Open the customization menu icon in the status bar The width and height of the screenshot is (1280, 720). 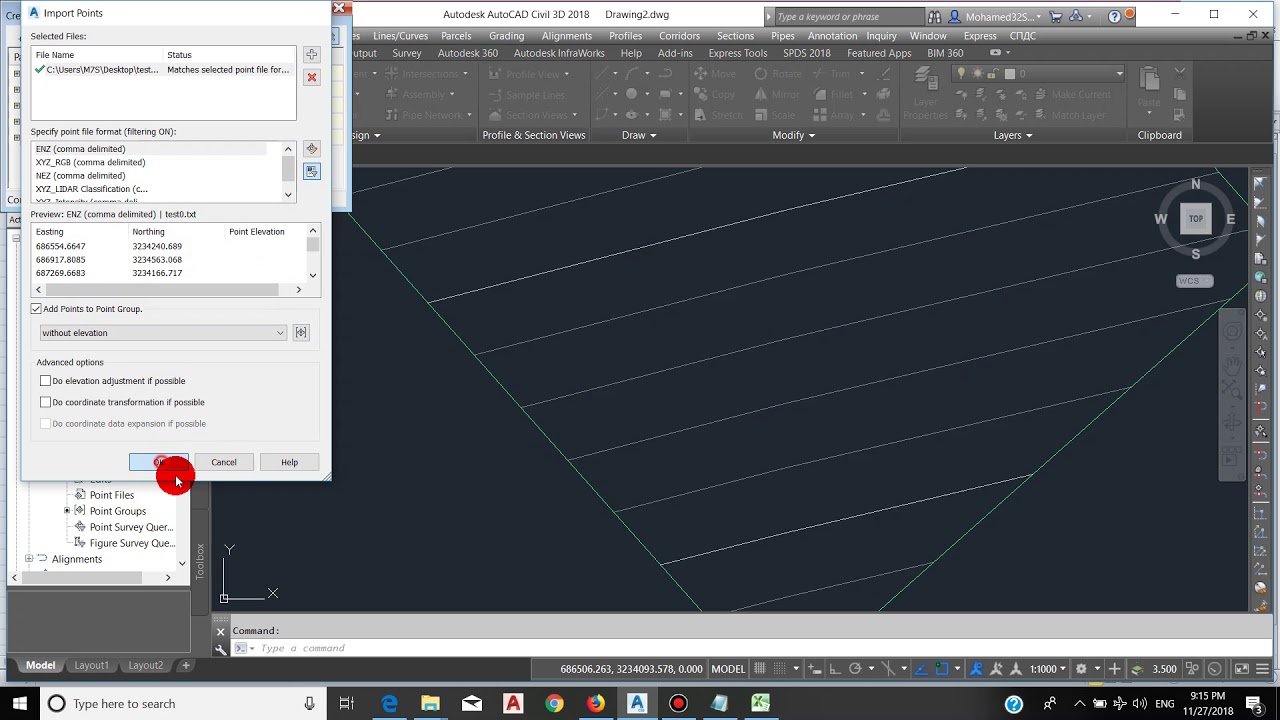pos(1263,669)
